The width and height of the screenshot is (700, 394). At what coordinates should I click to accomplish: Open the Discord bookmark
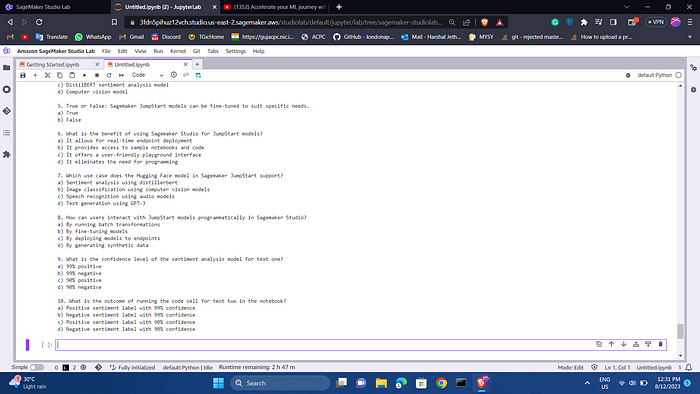tap(166, 37)
